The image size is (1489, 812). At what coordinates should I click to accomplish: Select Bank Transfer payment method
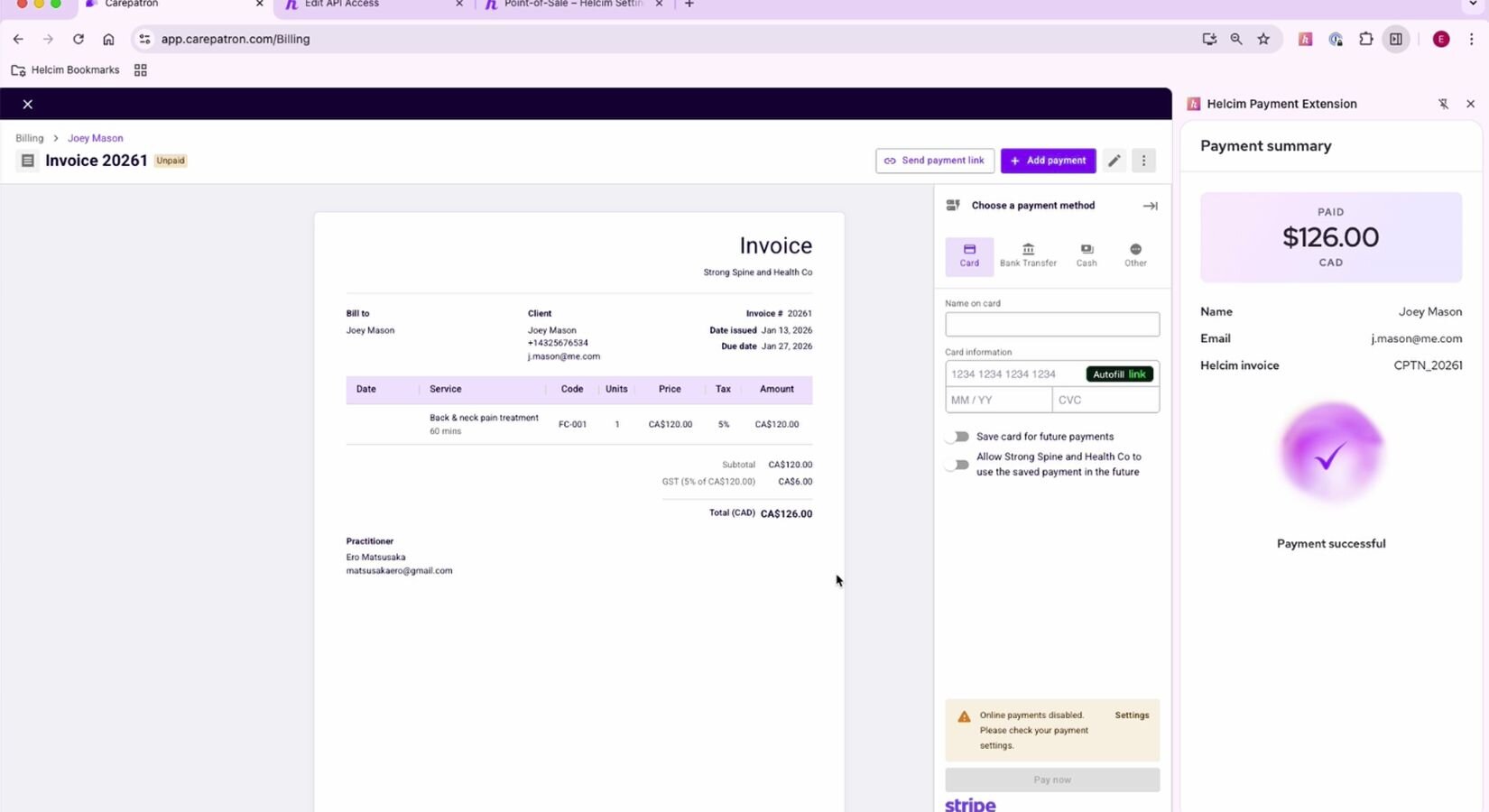(1028, 255)
